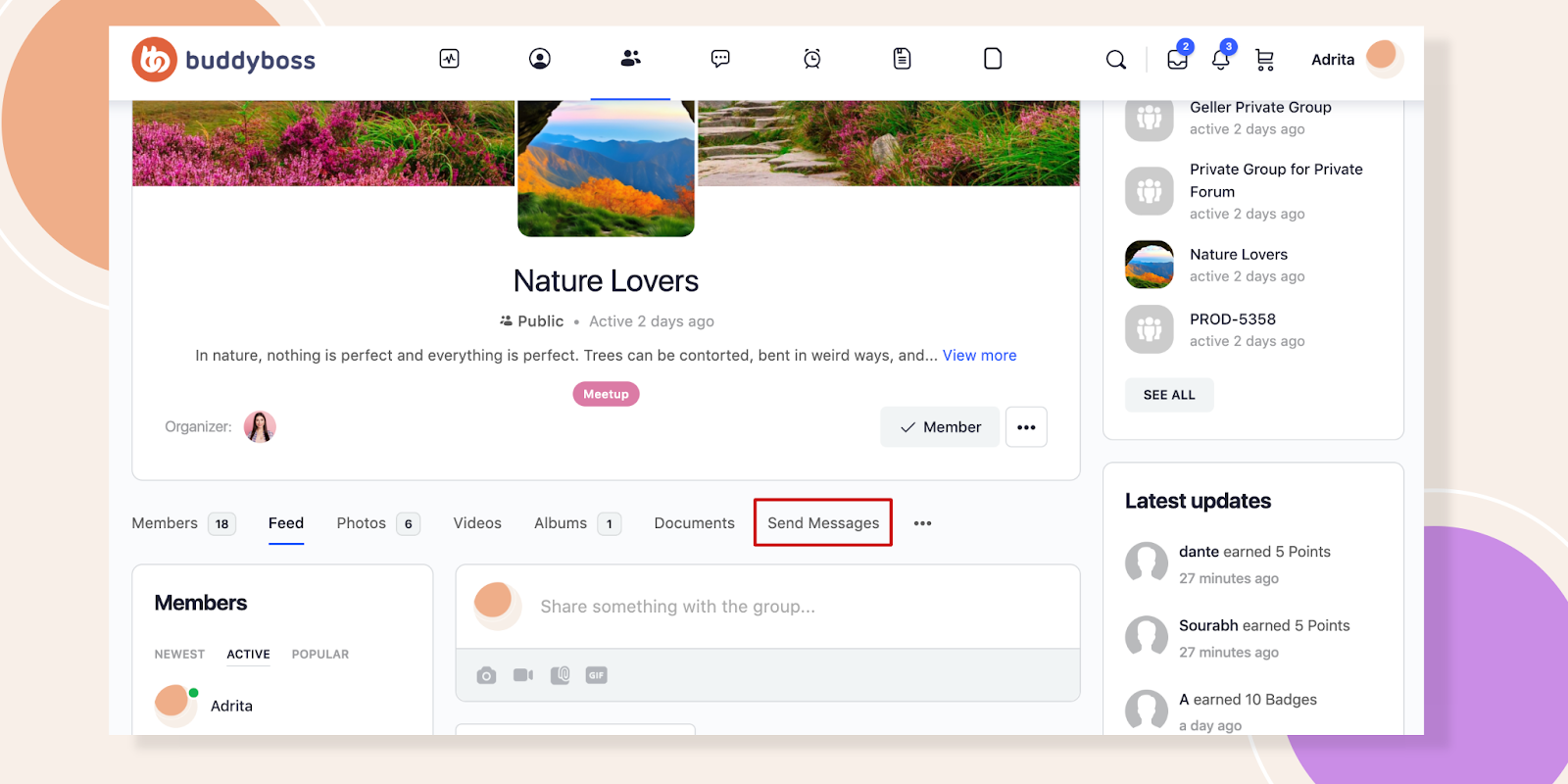The image size is (1568, 784).
Task: Open the groups icon in top navigation
Action: pyautogui.click(x=630, y=59)
